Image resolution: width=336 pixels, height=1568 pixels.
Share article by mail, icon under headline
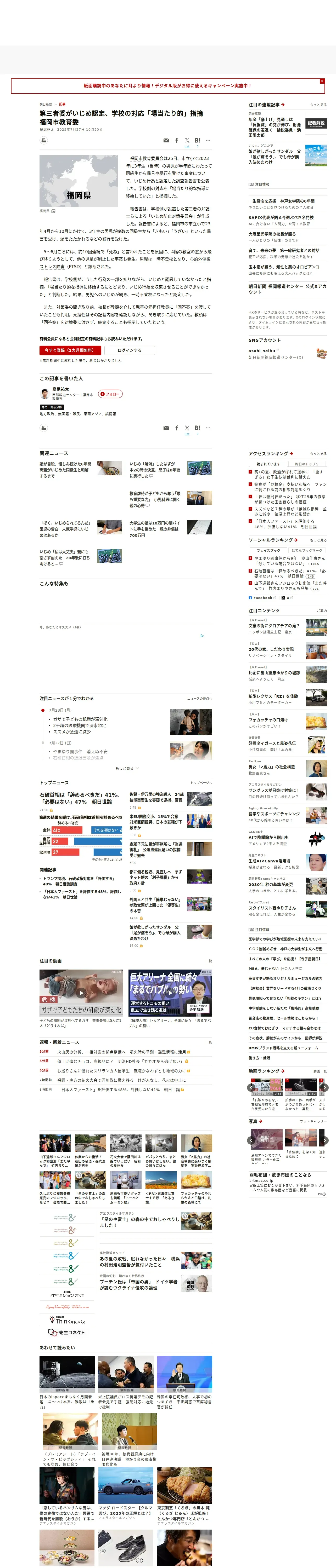(x=166, y=140)
